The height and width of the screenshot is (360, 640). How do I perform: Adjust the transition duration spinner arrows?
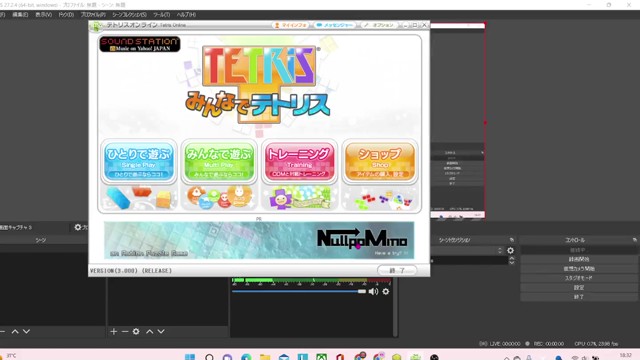(x=512, y=260)
